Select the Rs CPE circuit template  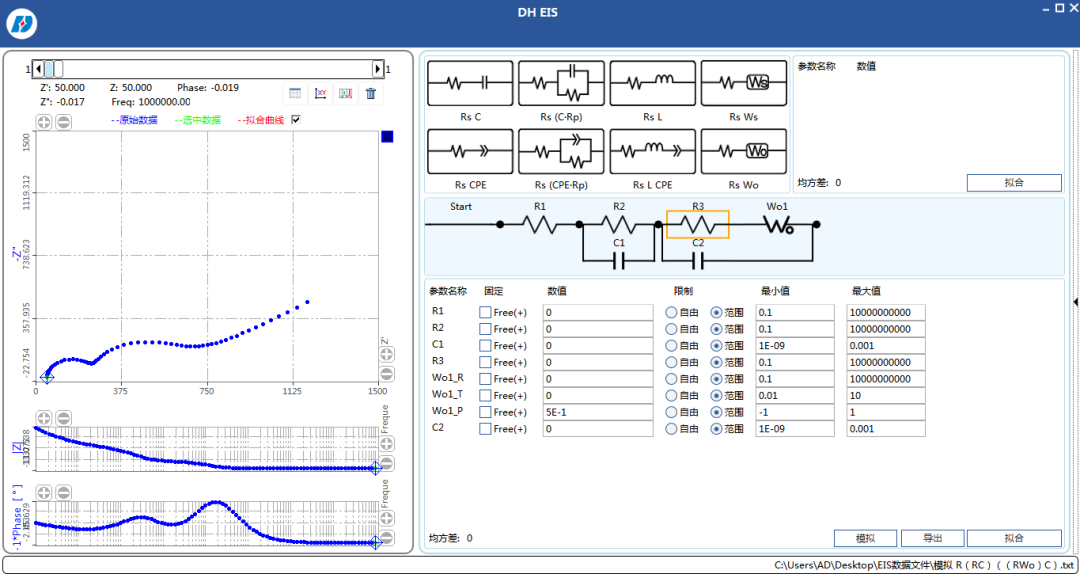coord(470,151)
